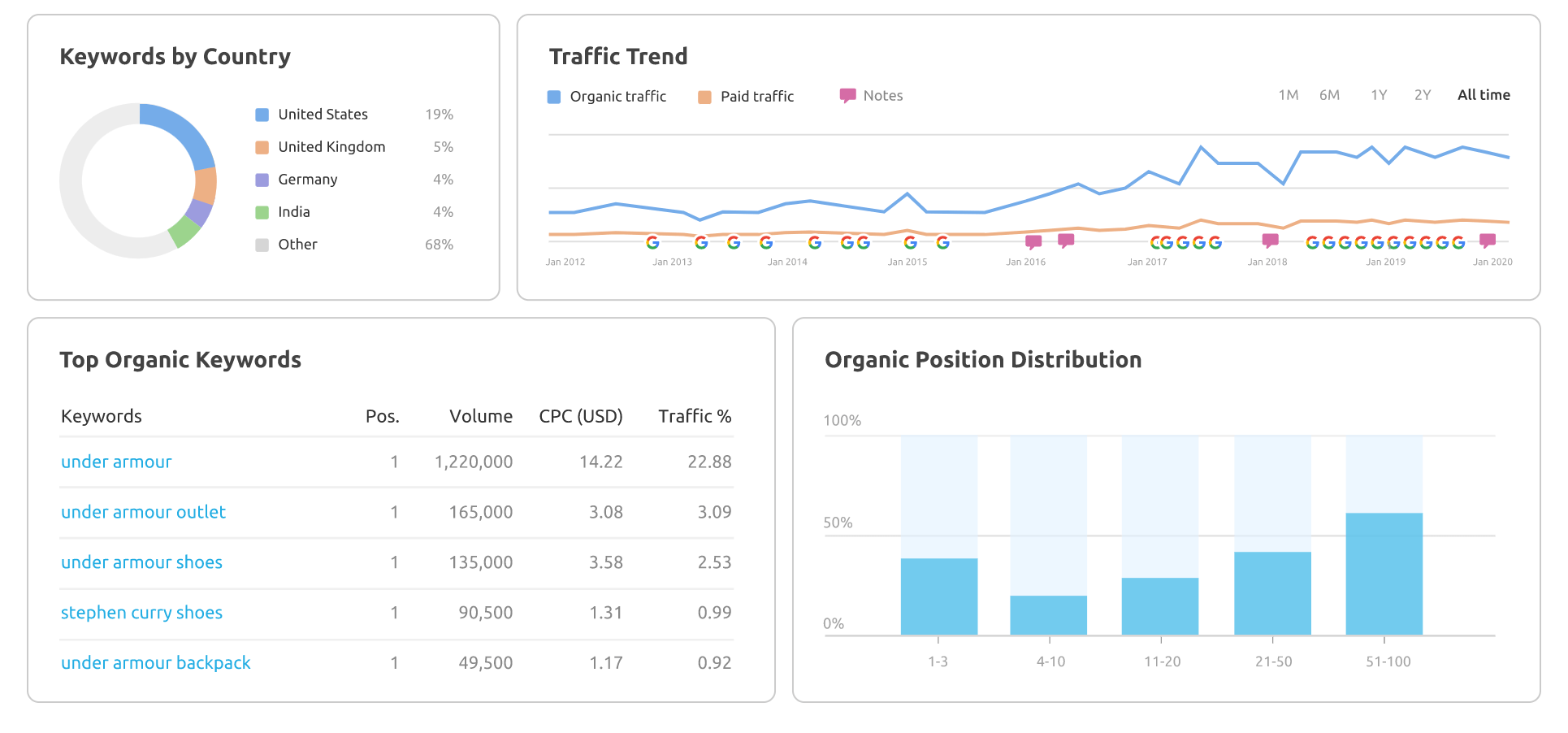This screenshot has width=1568, height=733.
Task: Click the Traffic % column header
Action: pos(695,416)
